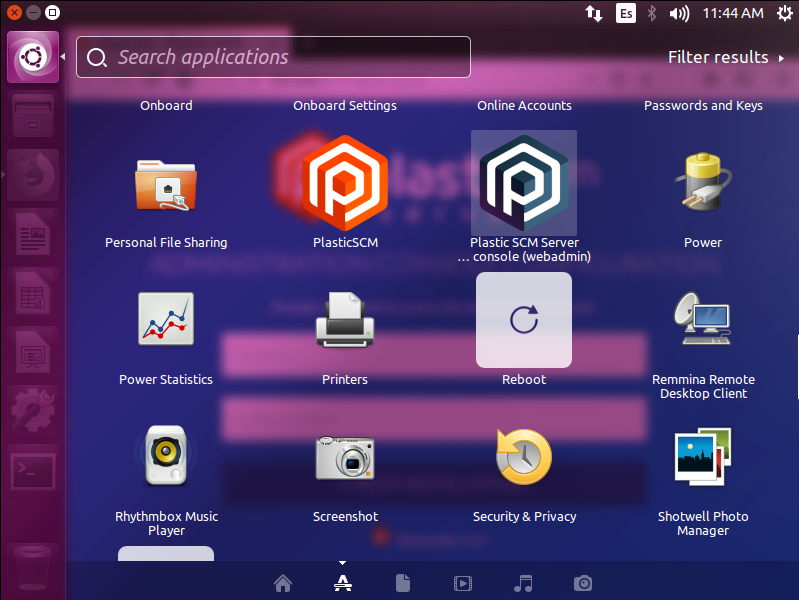Launch the orange PlasticSCM application
799x600 pixels.
(345, 182)
